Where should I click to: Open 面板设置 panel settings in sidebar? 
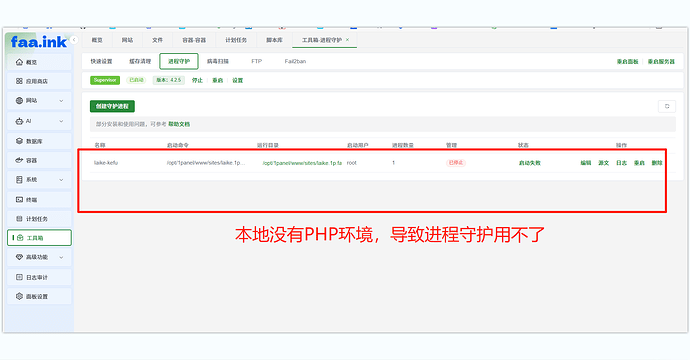click(39, 296)
